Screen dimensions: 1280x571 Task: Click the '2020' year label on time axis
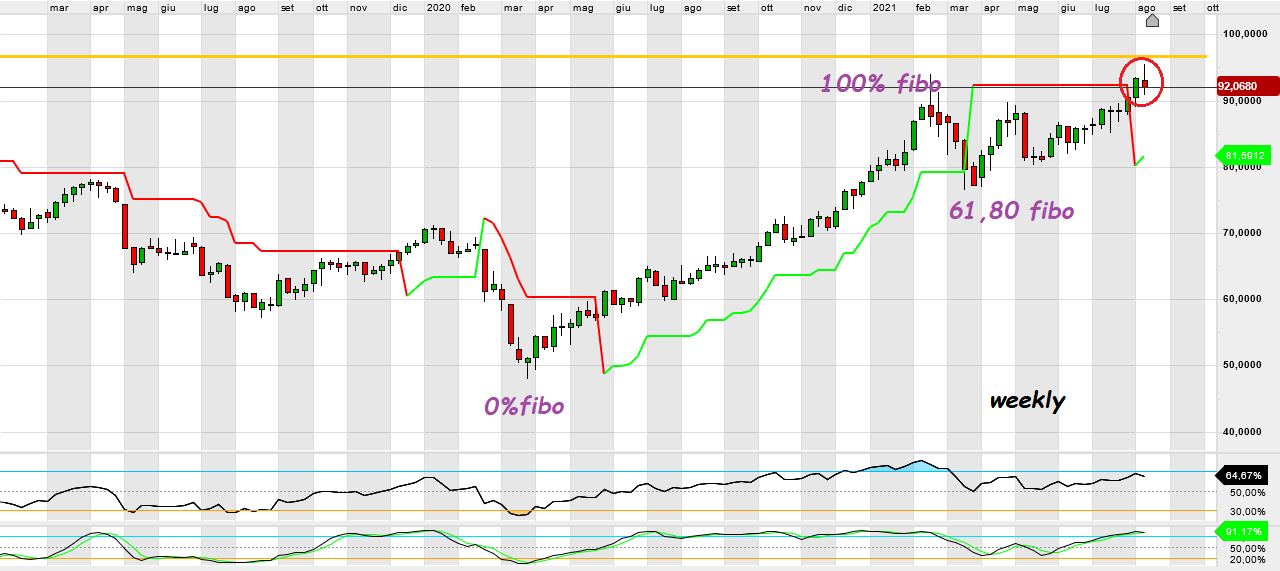[x=438, y=7]
